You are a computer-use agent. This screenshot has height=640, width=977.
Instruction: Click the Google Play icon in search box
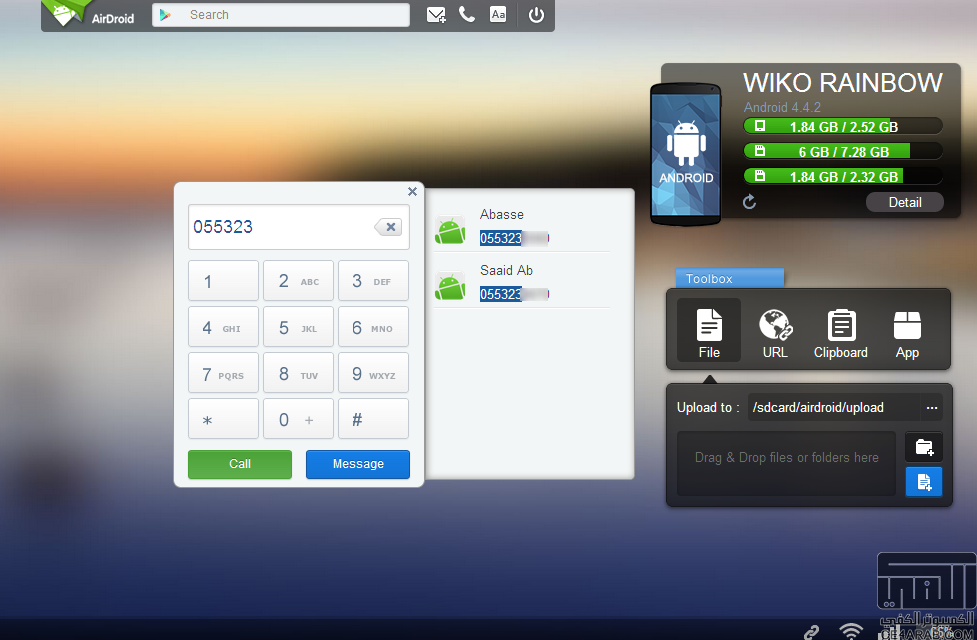[x=165, y=14]
